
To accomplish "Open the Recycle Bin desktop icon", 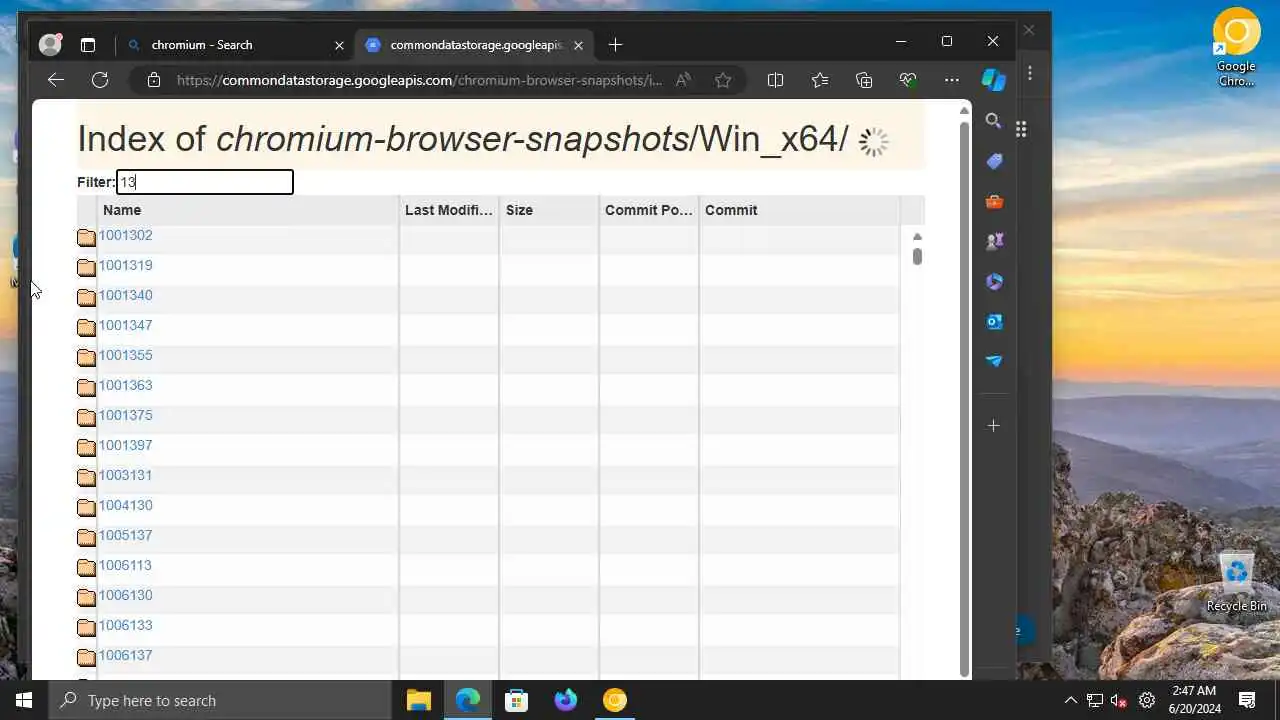I will coord(1237,582).
